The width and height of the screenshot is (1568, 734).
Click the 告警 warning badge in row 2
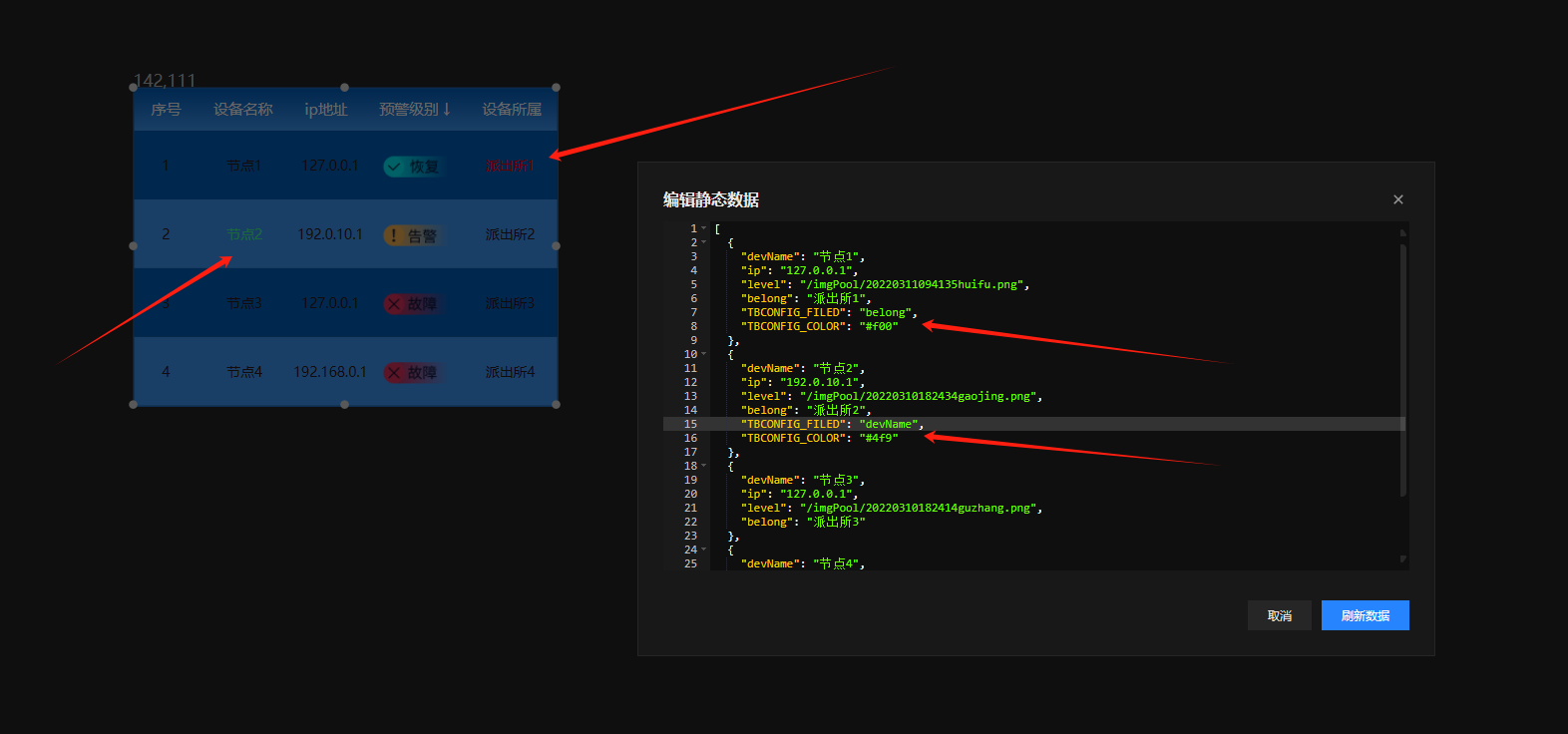pos(412,235)
